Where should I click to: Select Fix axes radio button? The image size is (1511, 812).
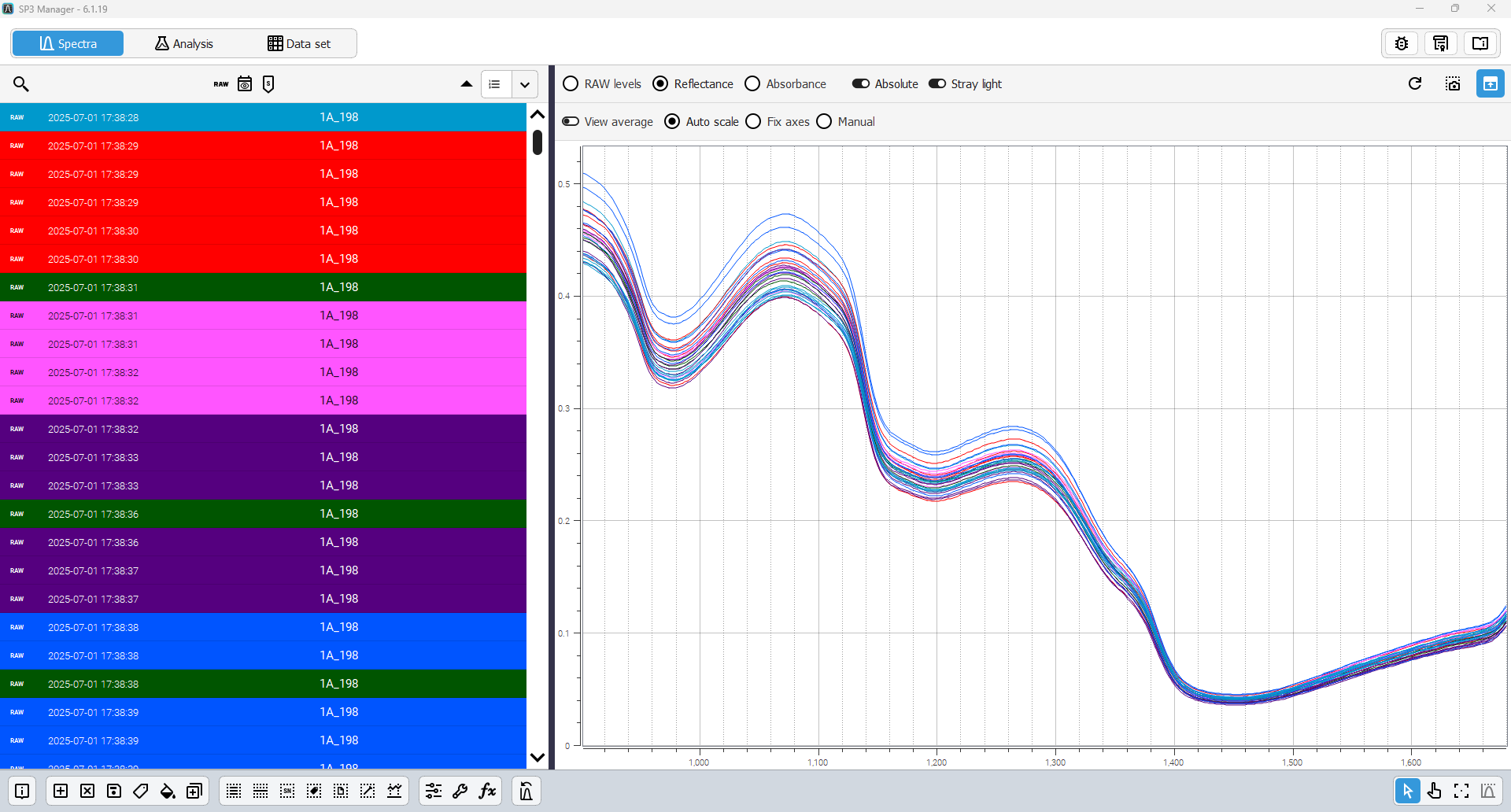pos(753,122)
